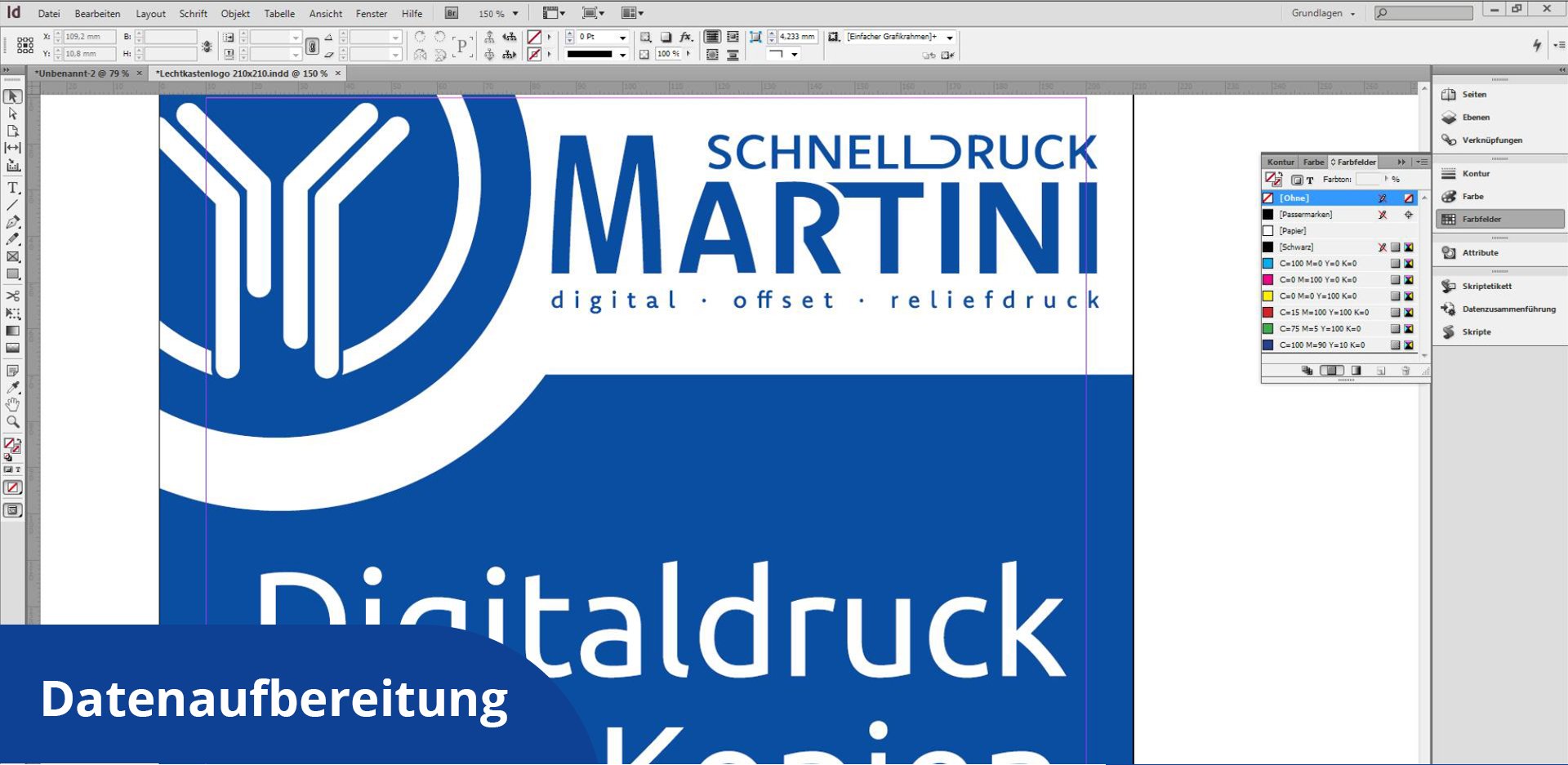Click the fx effects icon

click(686, 37)
